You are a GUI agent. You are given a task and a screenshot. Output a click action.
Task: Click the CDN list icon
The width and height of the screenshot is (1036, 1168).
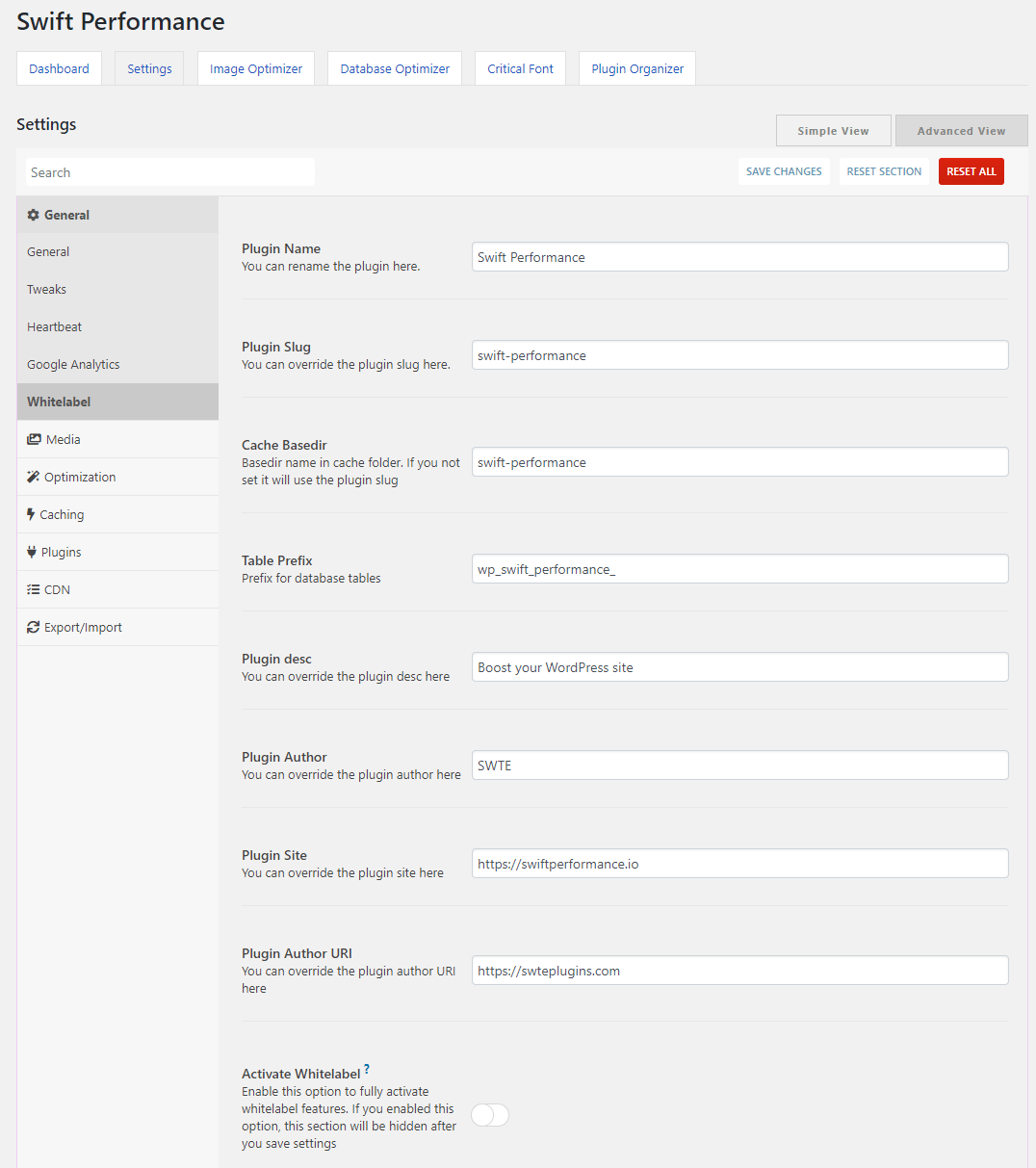[34, 589]
